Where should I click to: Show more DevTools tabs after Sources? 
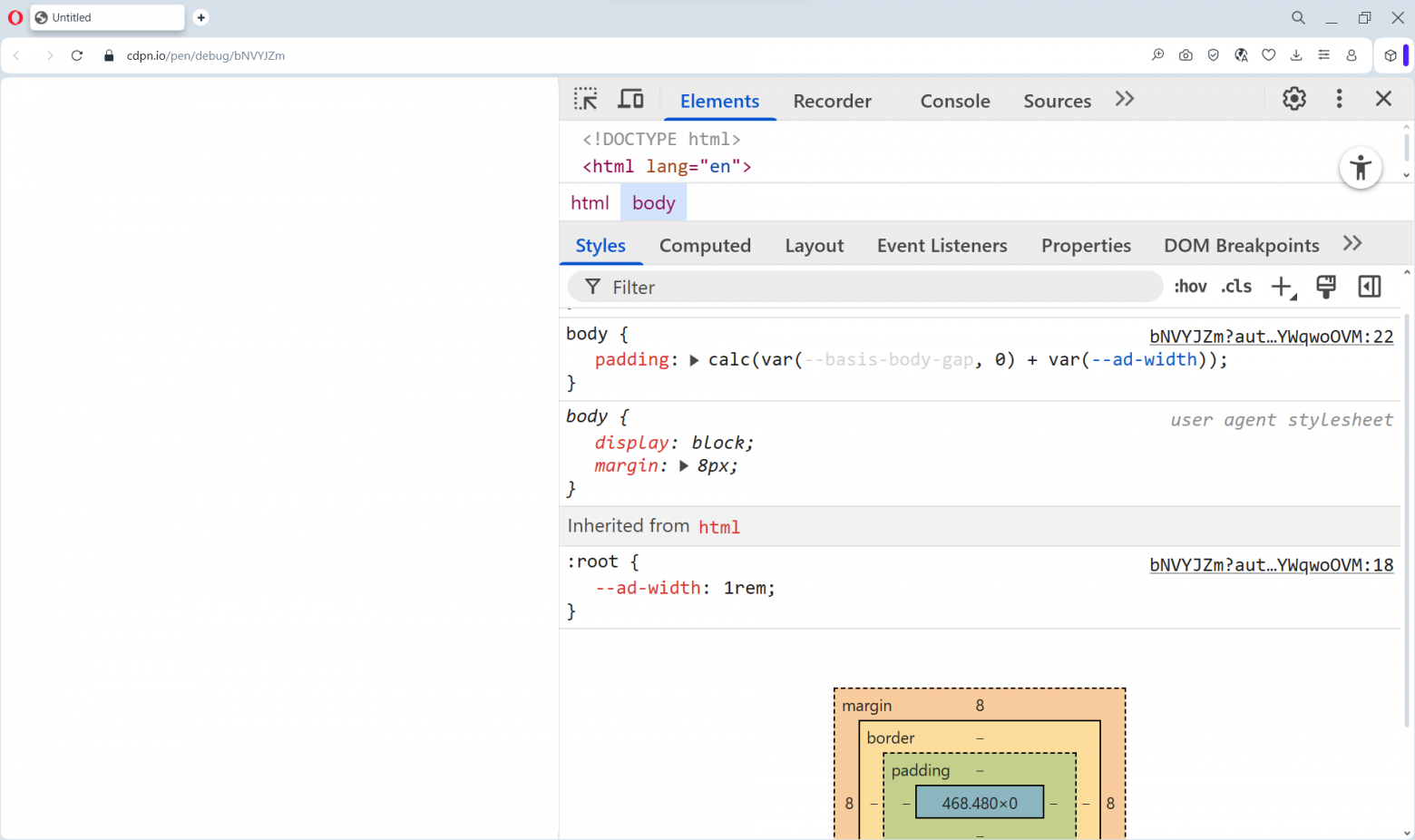1125,99
